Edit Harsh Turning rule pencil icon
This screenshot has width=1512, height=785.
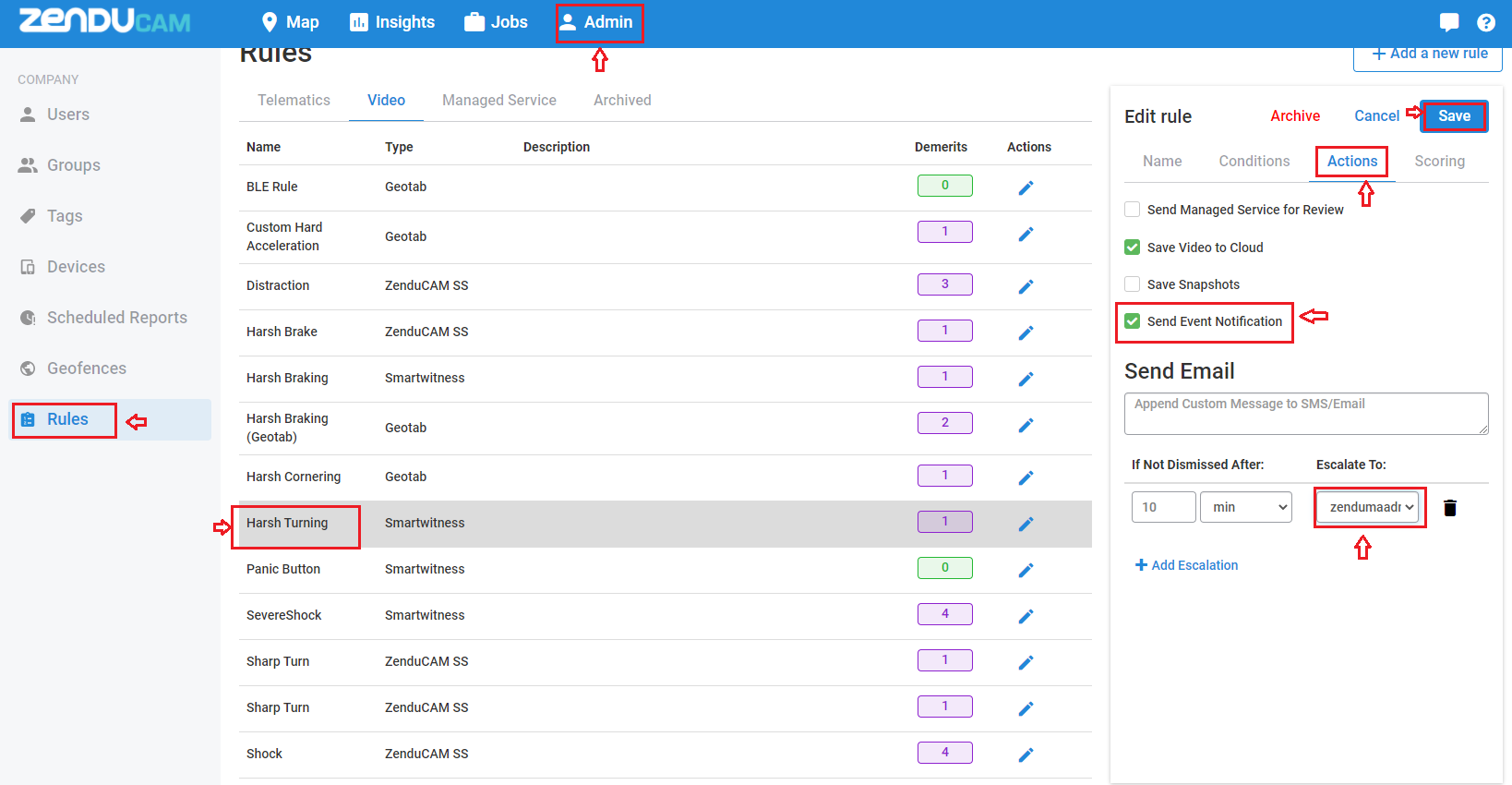click(1026, 524)
